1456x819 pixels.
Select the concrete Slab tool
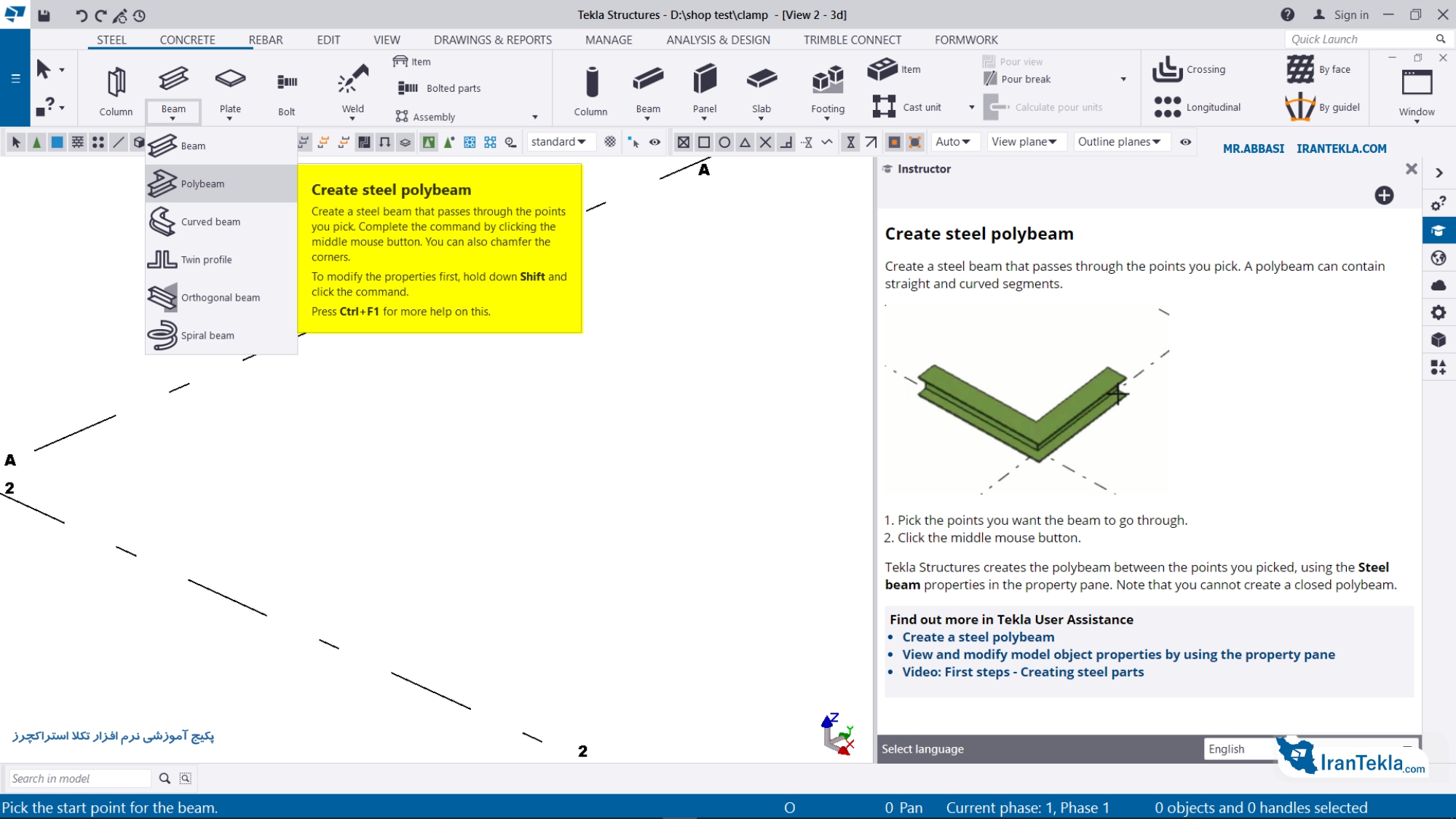point(761,89)
